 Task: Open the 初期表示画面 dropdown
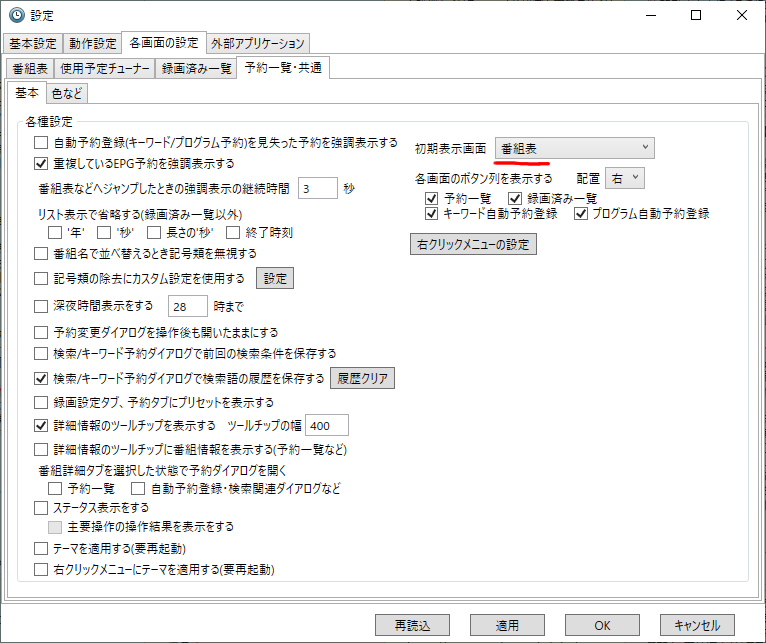[574, 148]
